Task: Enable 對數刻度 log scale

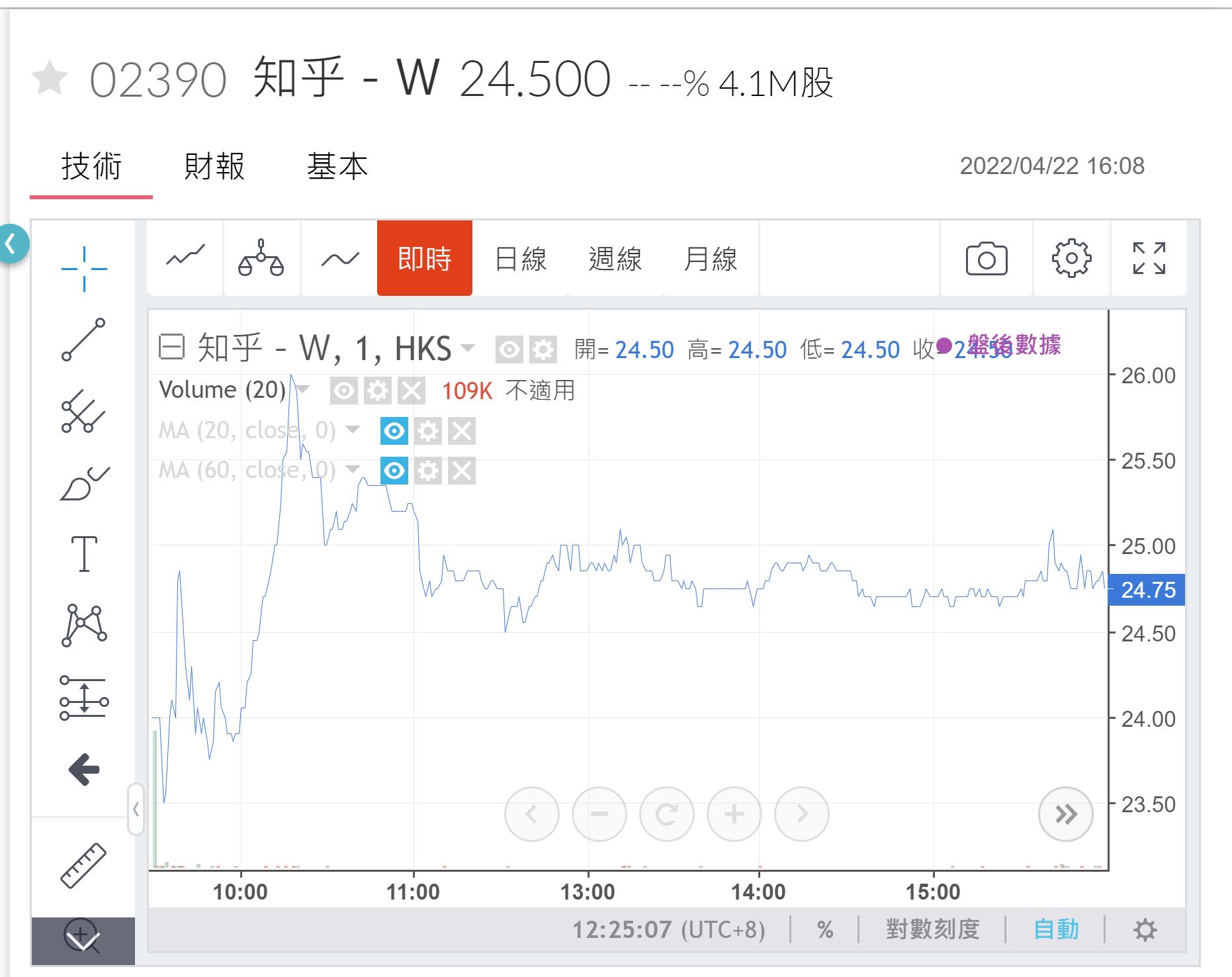Action: pyautogui.click(x=932, y=929)
